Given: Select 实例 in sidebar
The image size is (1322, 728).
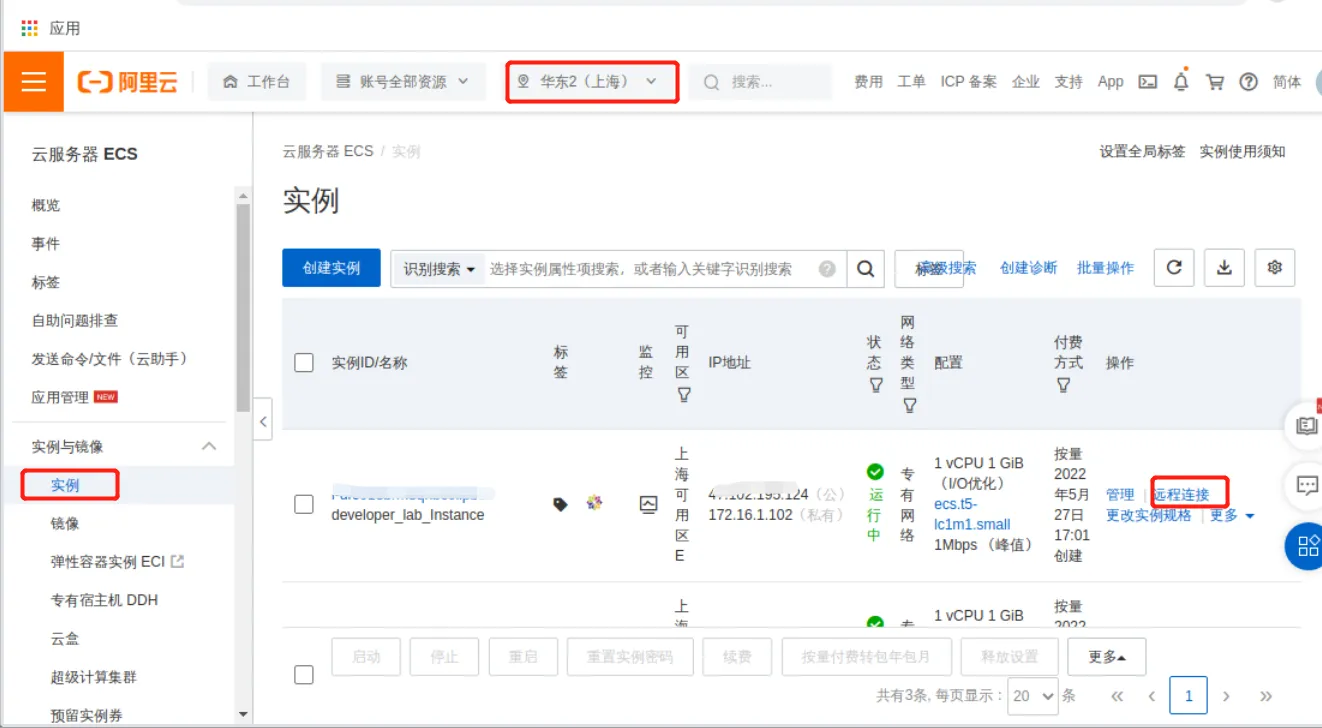Looking at the screenshot, I should point(66,485).
